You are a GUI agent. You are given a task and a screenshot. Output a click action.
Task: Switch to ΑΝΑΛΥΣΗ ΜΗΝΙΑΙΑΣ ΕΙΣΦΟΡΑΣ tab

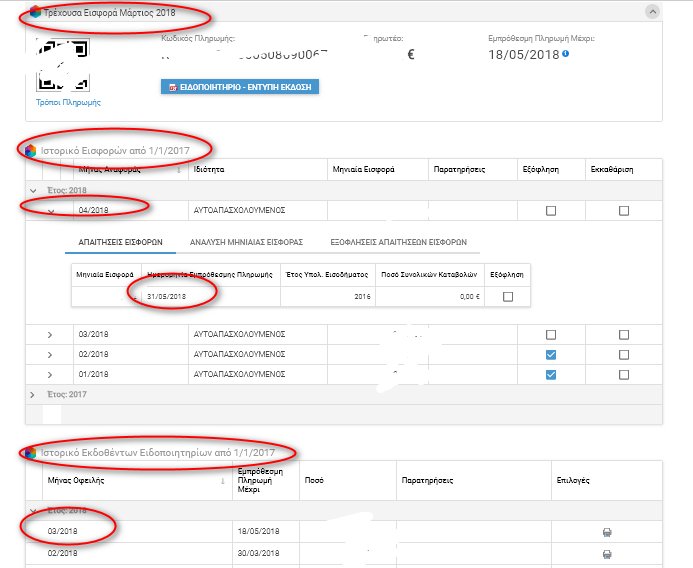pyautogui.click(x=245, y=242)
